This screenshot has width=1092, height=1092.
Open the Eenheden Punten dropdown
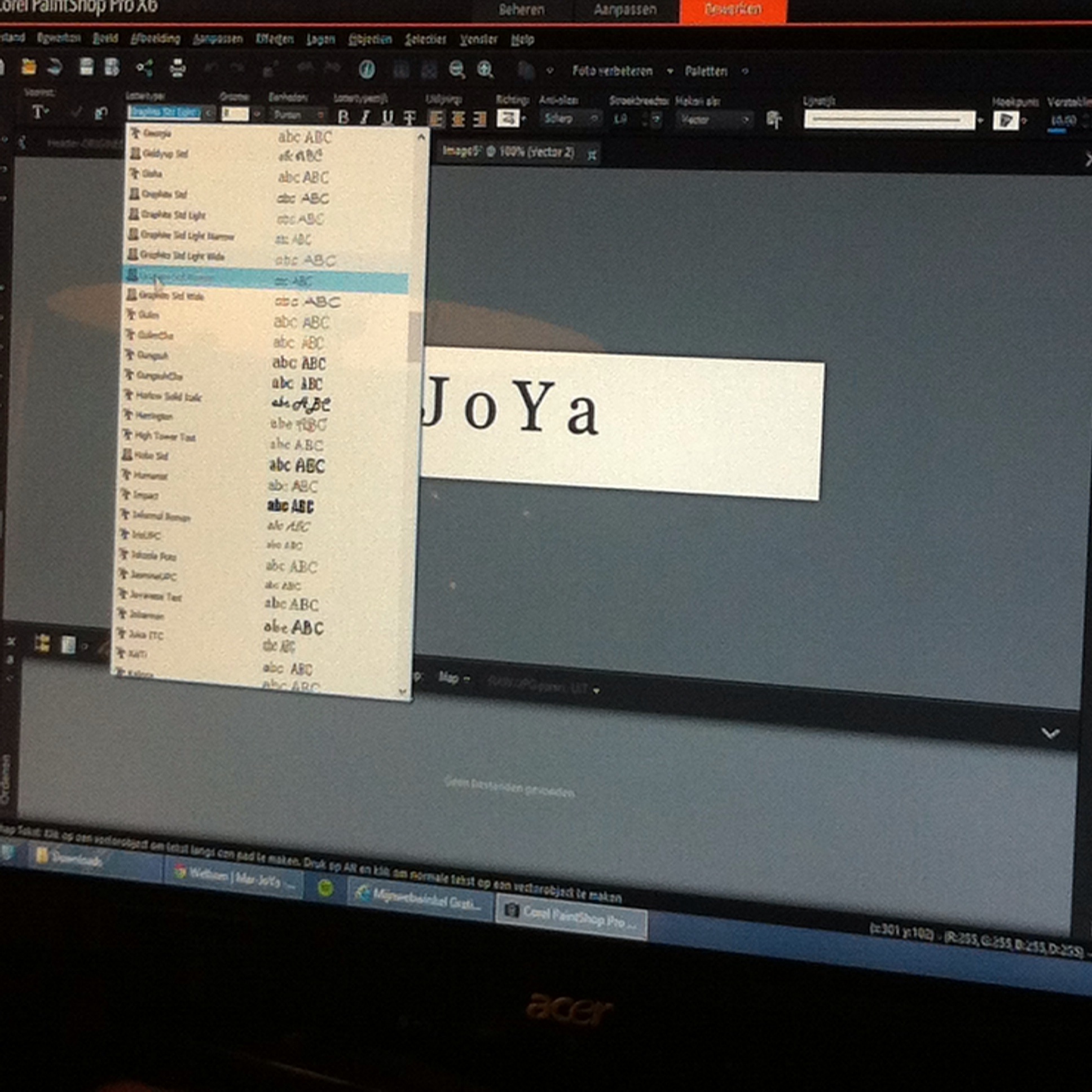298,115
